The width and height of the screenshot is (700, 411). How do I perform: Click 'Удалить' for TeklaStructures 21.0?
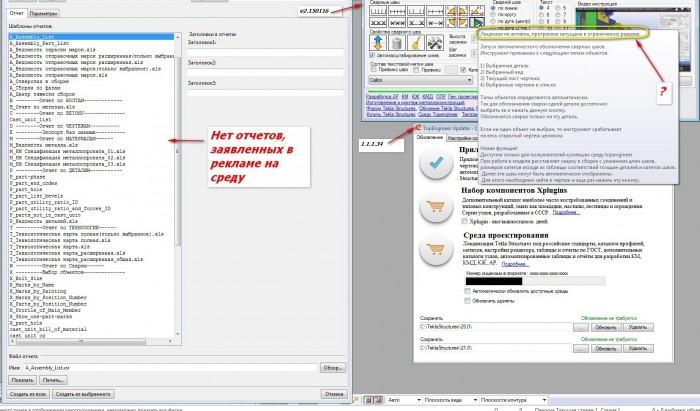638,348
